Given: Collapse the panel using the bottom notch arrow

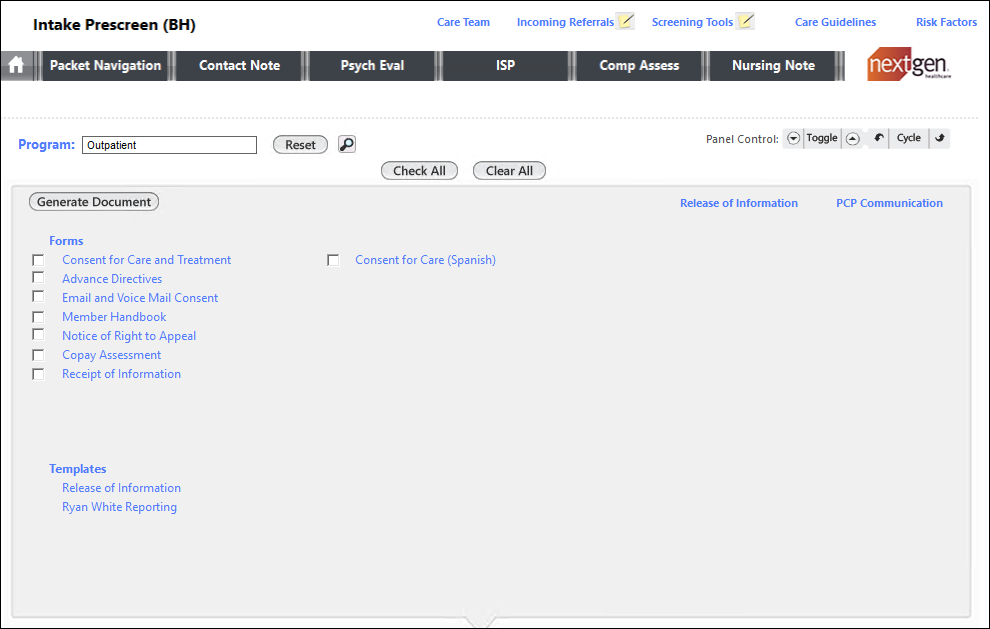Looking at the screenshot, I should [x=482, y=622].
